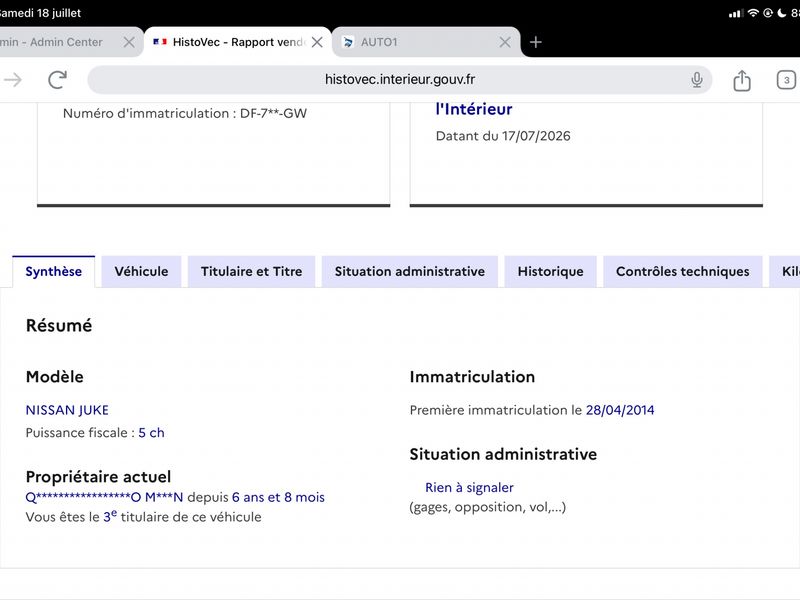The width and height of the screenshot is (800, 600).
Task: Tap the forward navigation arrow
Action: (x=13, y=80)
